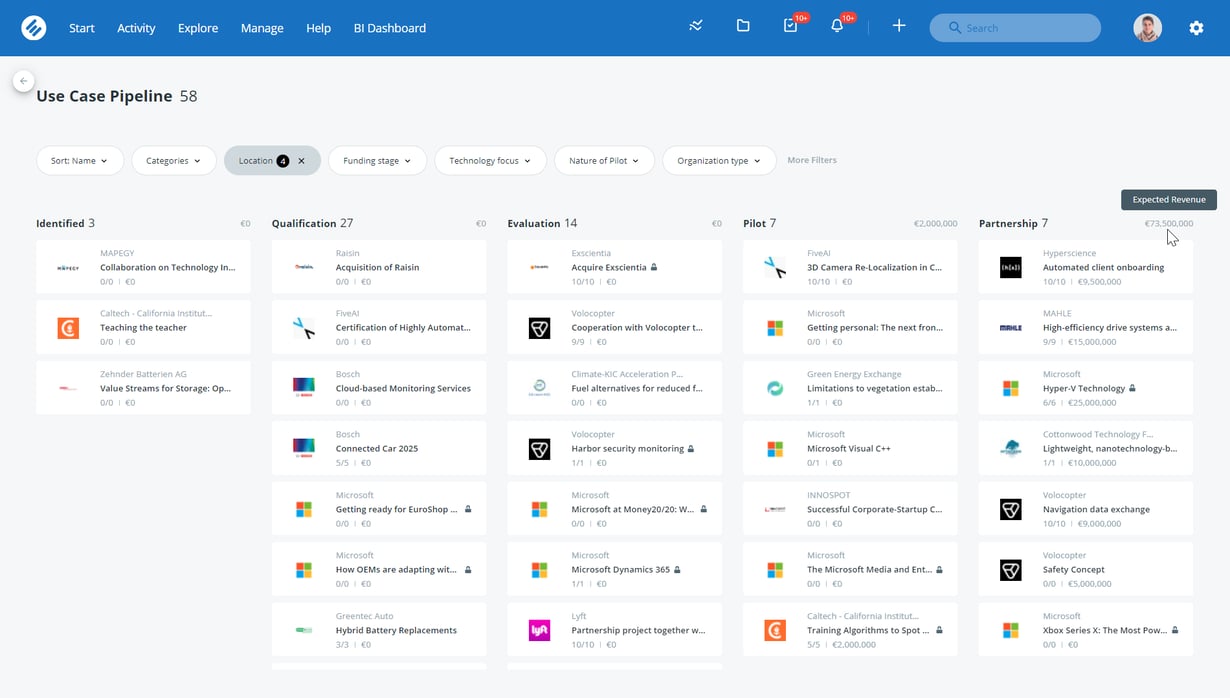Click the More Filters link
This screenshot has height=698, width=1230.
click(x=811, y=159)
